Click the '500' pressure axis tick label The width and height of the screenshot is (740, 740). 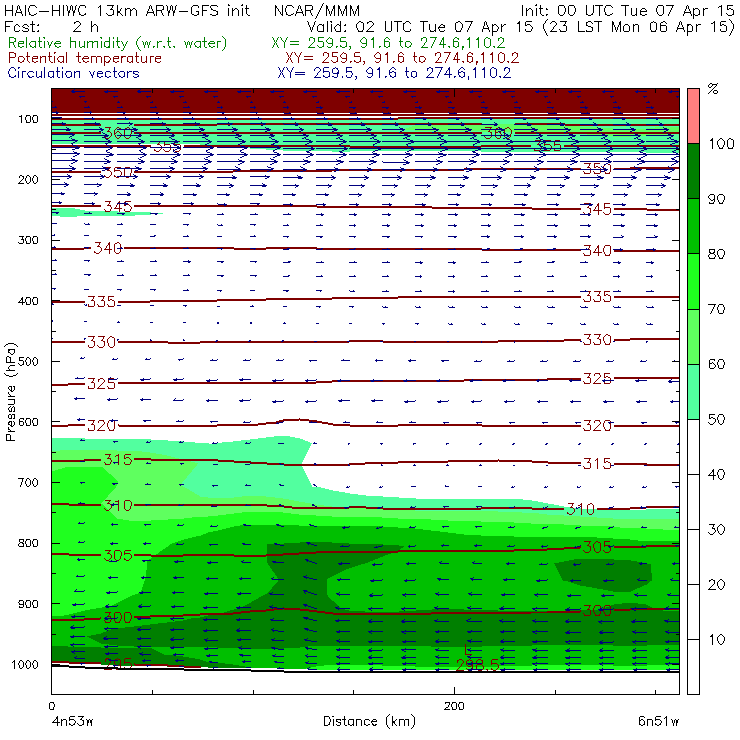(28, 362)
